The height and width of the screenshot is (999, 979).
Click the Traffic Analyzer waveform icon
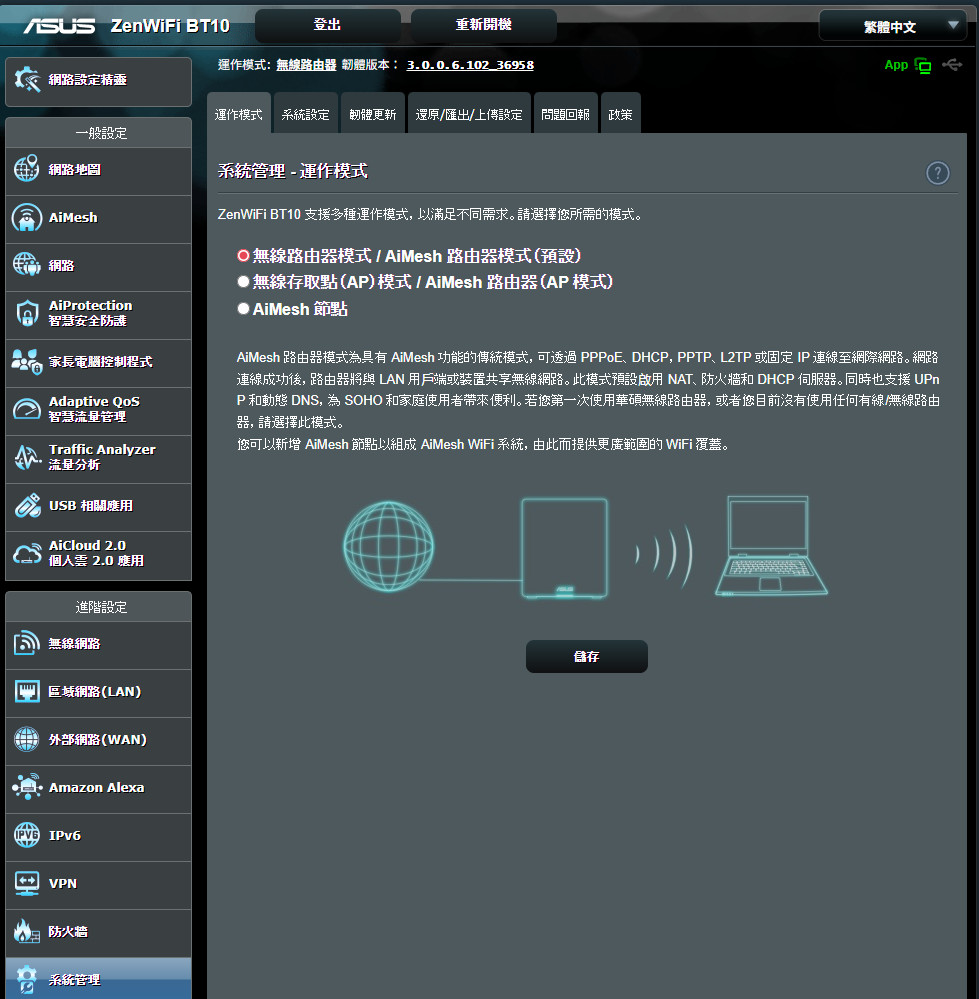click(27, 457)
